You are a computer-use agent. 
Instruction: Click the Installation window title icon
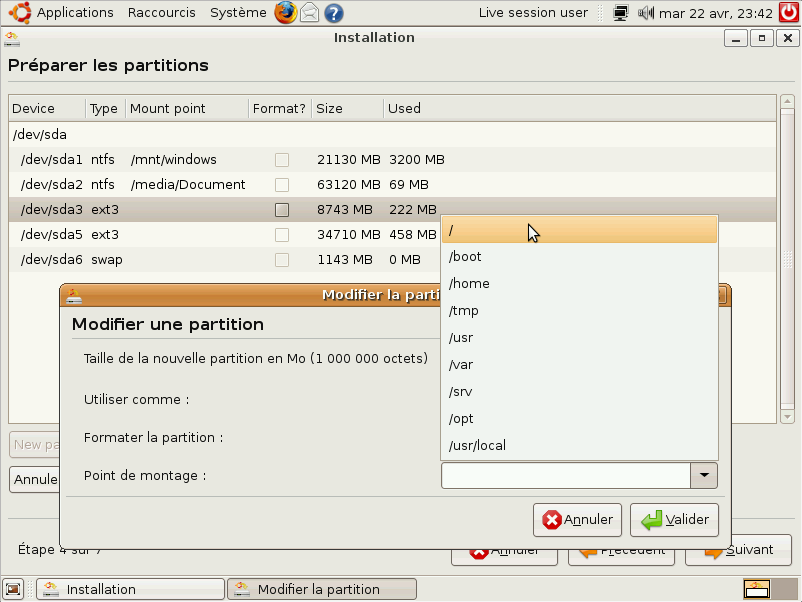click(11, 39)
